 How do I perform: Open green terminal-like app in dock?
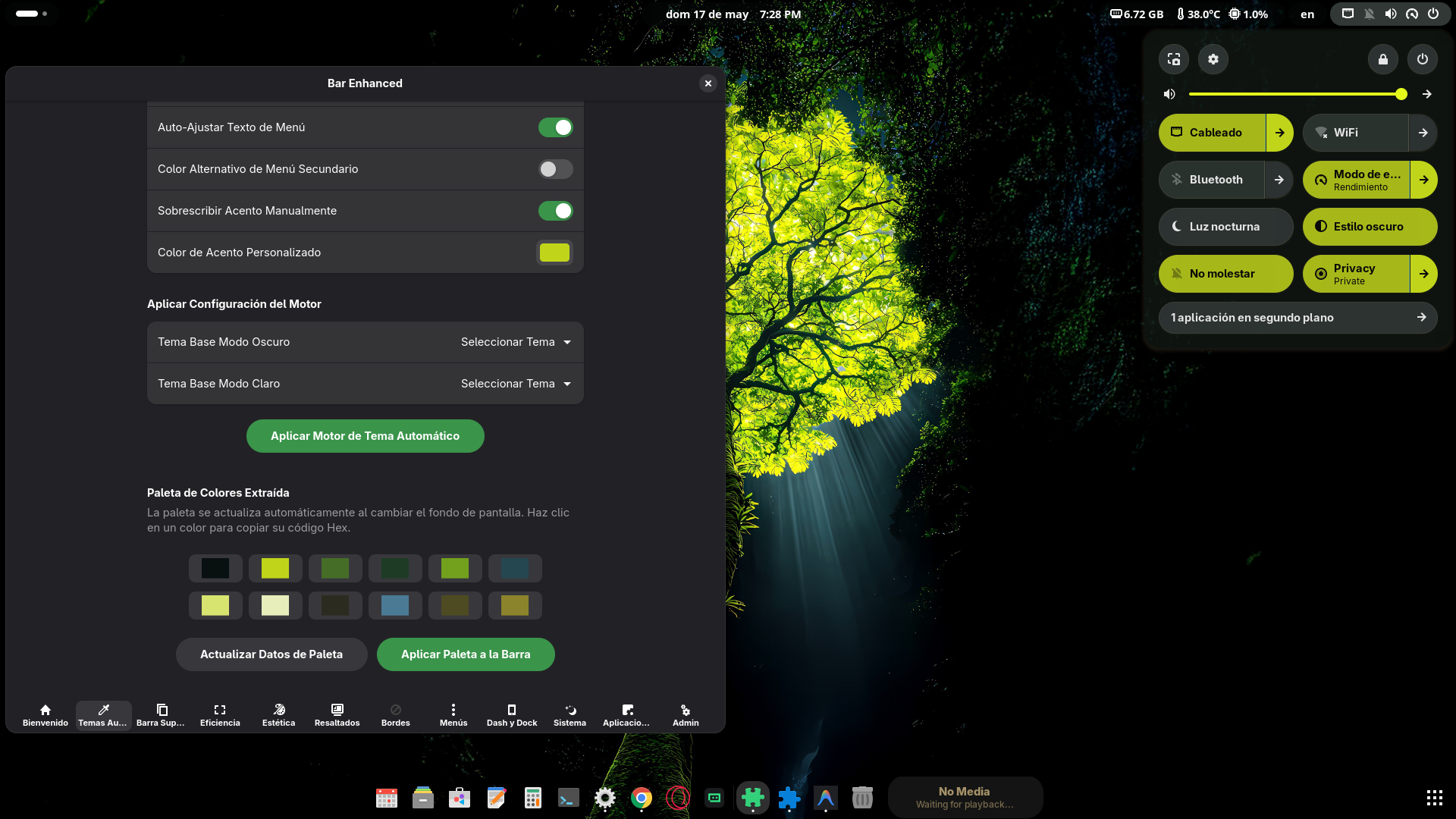714,798
